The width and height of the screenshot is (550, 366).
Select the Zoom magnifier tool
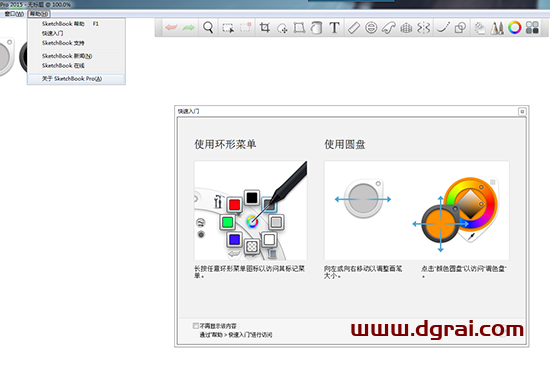point(208,27)
